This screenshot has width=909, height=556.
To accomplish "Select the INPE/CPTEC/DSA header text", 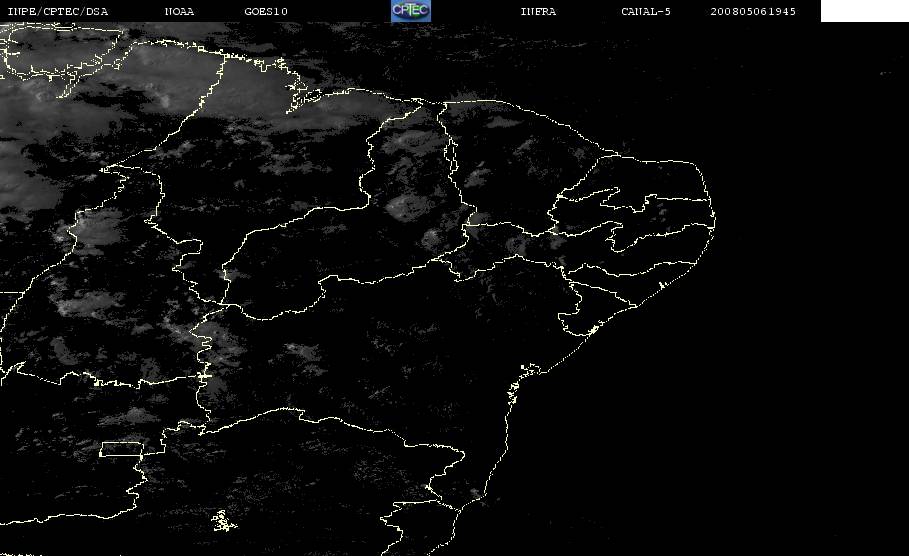I will [x=57, y=12].
